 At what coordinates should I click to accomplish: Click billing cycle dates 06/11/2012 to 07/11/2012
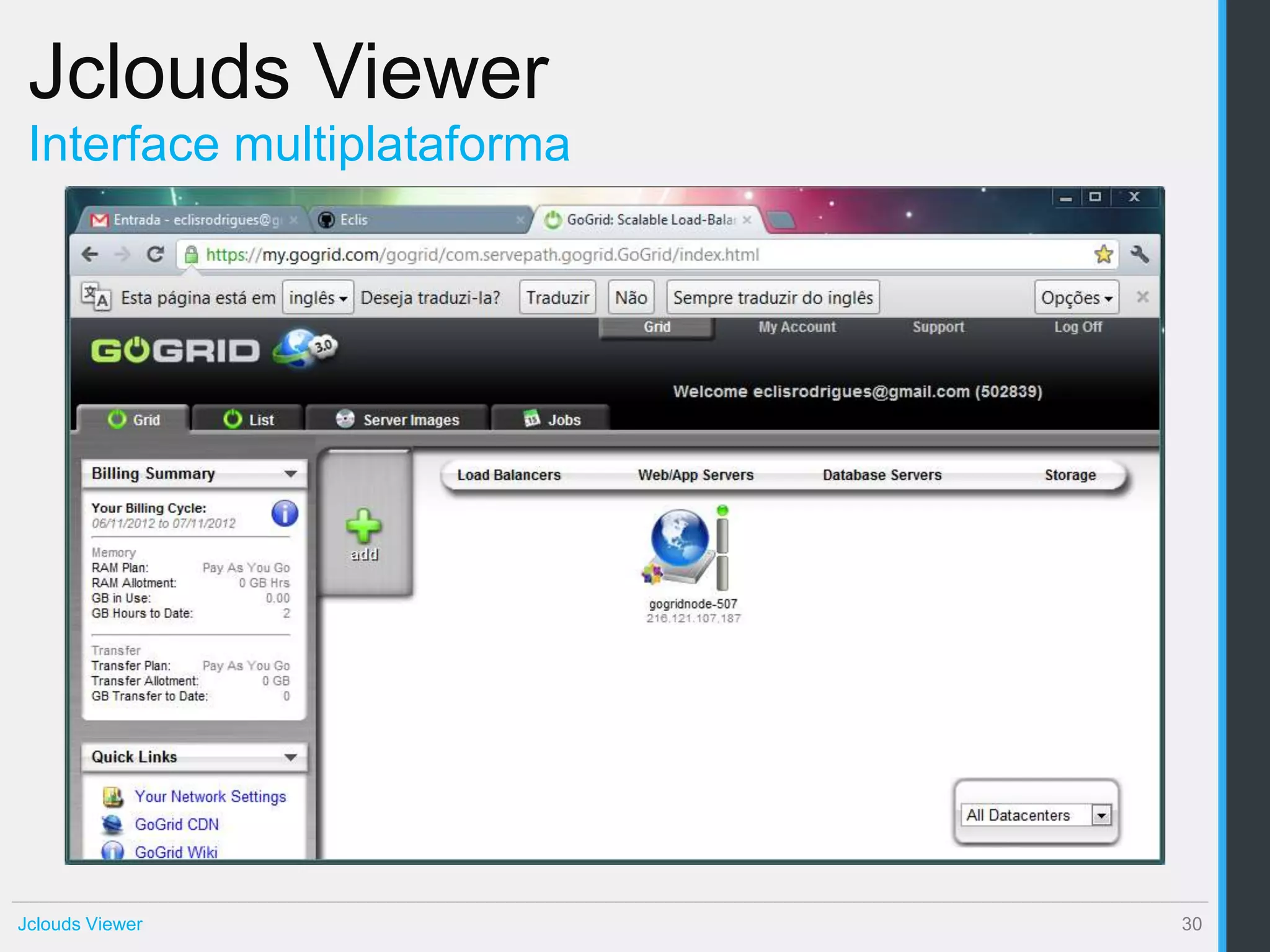click(164, 524)
